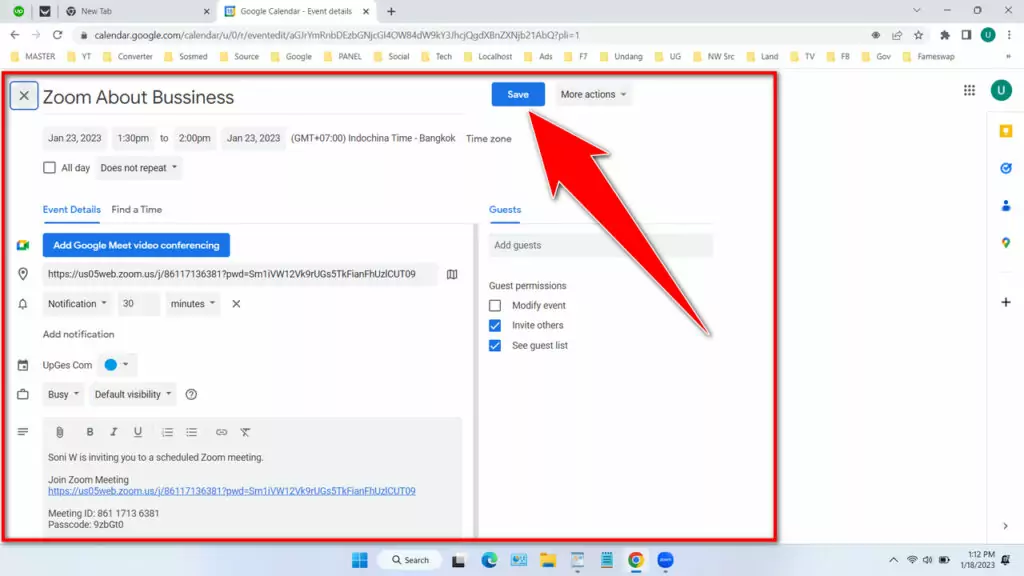Screen dimensions: 1024x576
Task: Edit the event title field
Action: pos(253,97)
